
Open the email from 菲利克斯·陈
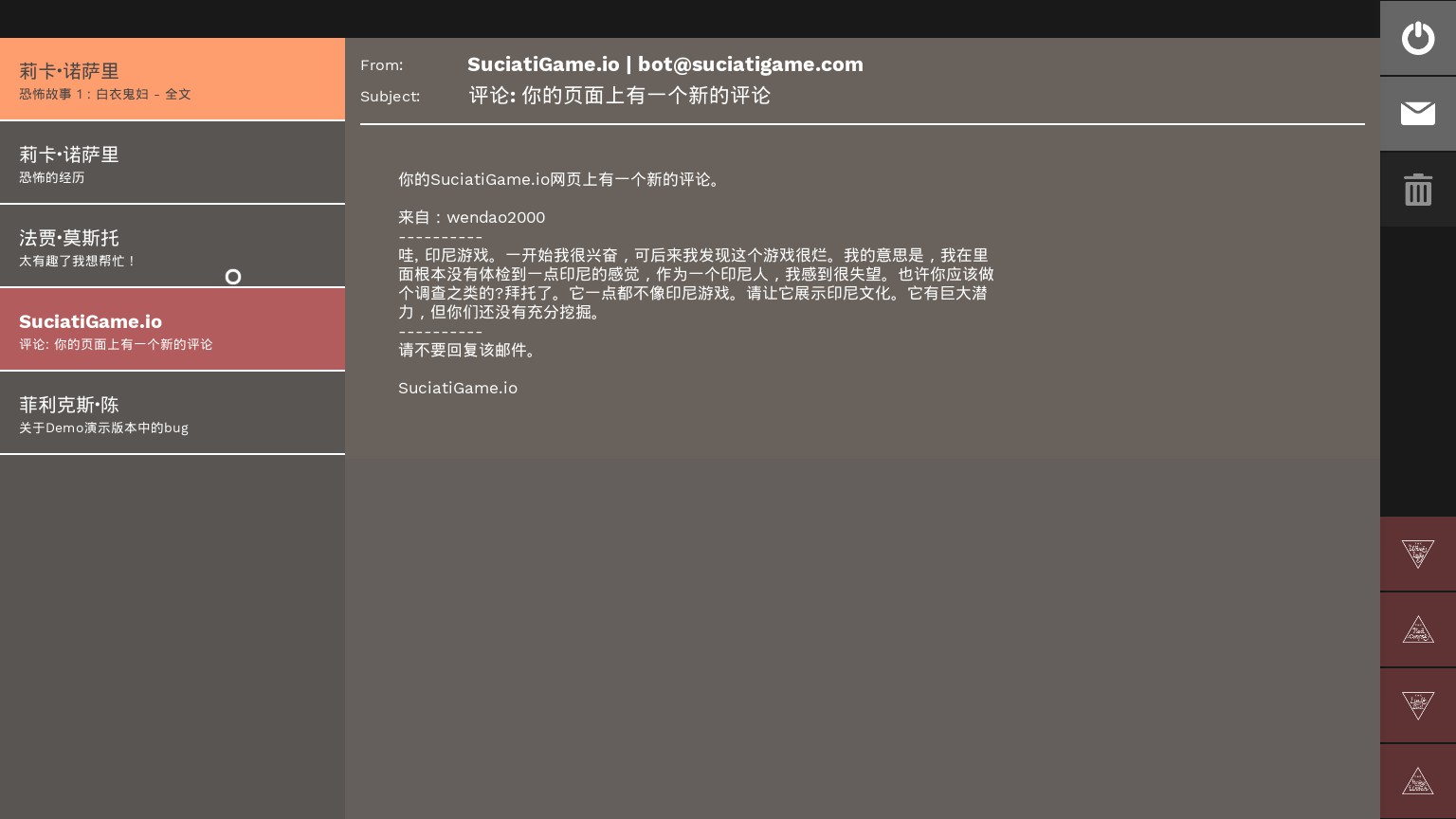coord(173,412)
